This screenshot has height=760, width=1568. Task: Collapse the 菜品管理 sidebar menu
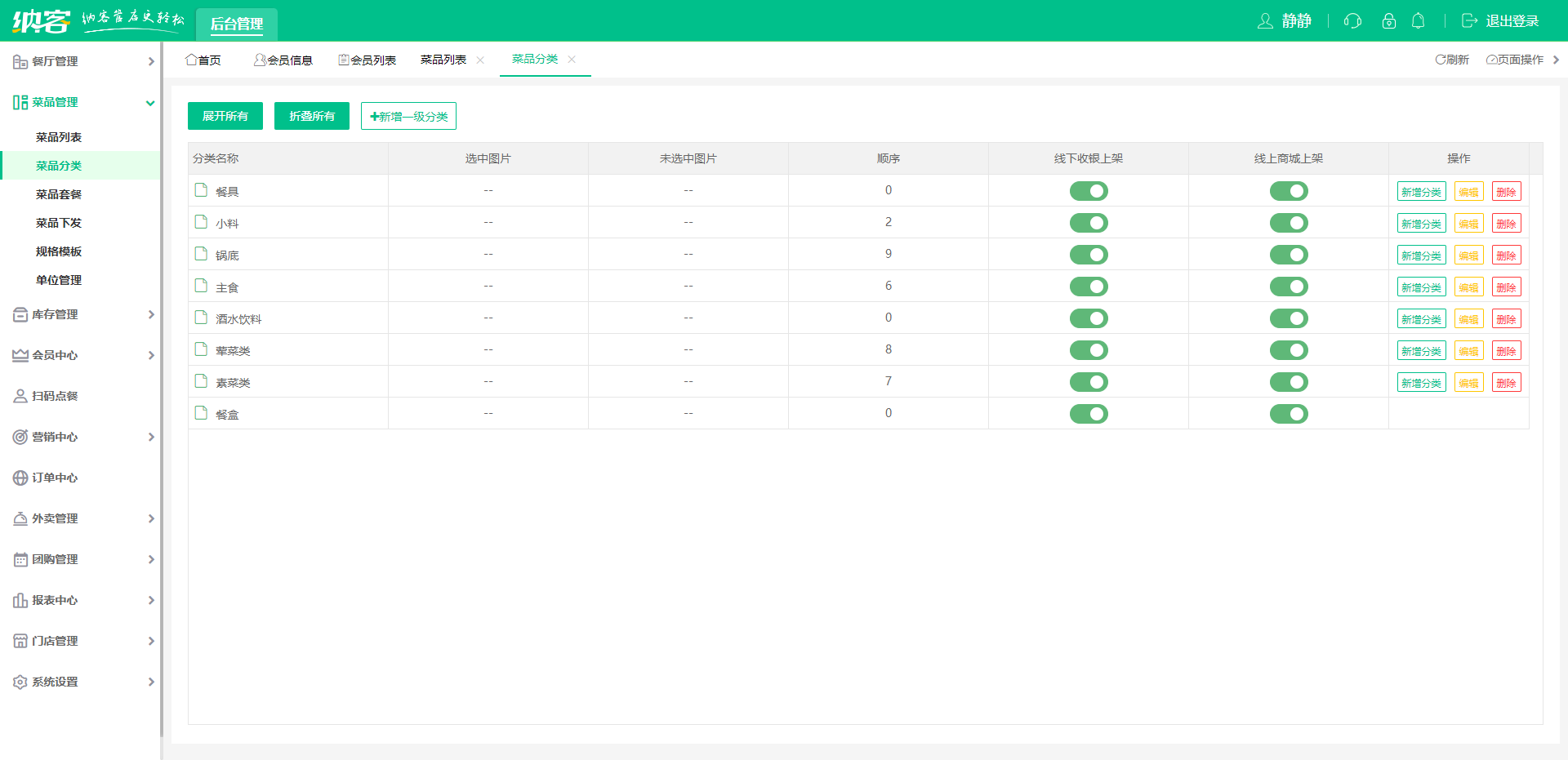point(82,102)
